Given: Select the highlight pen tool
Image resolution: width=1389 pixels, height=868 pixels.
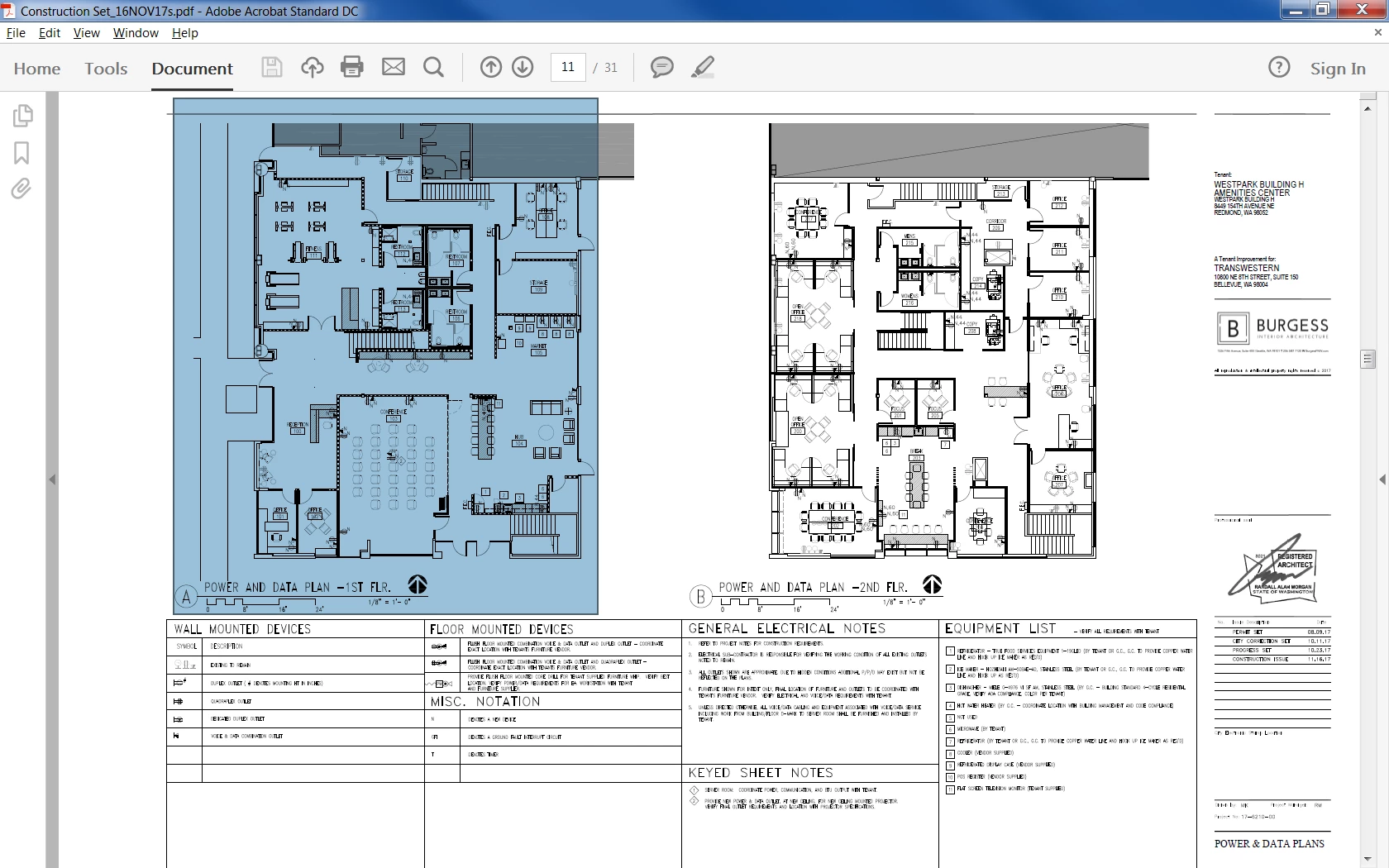Looking at the screenshot, I should [703, 68].
